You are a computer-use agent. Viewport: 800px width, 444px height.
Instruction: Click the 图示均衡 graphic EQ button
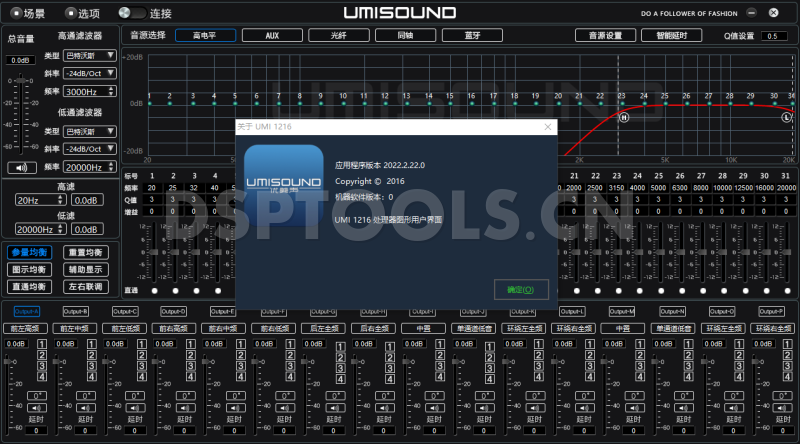tap(30, 269)
